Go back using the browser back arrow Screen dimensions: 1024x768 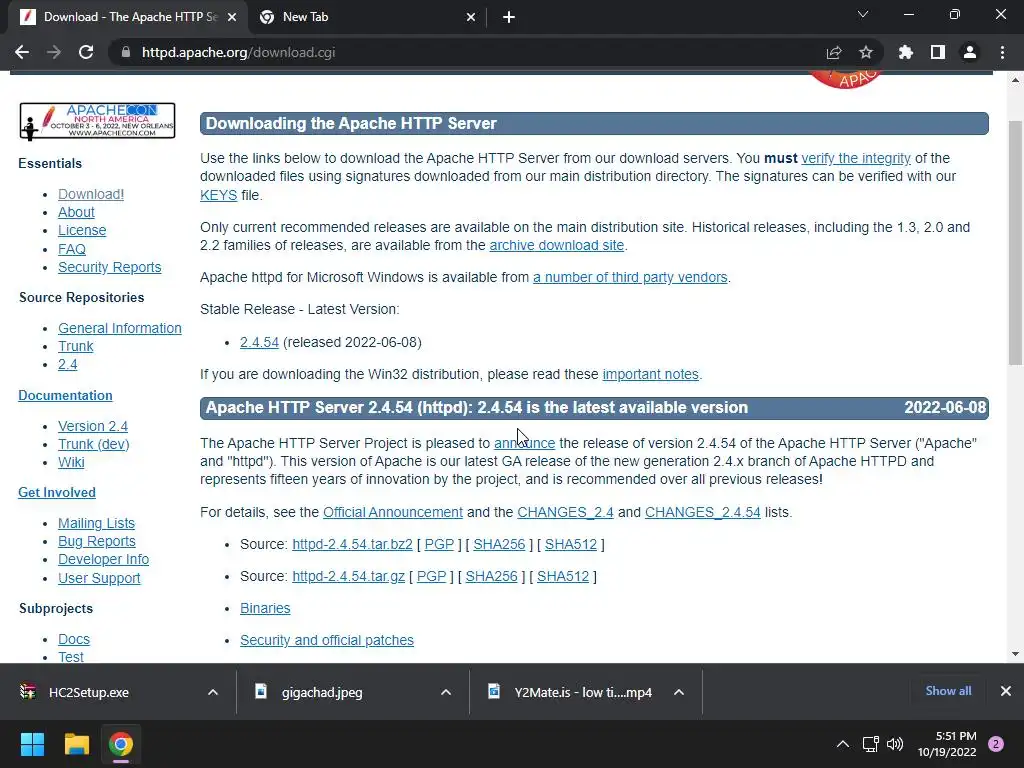pyautogui.click(x=22, y=52)
